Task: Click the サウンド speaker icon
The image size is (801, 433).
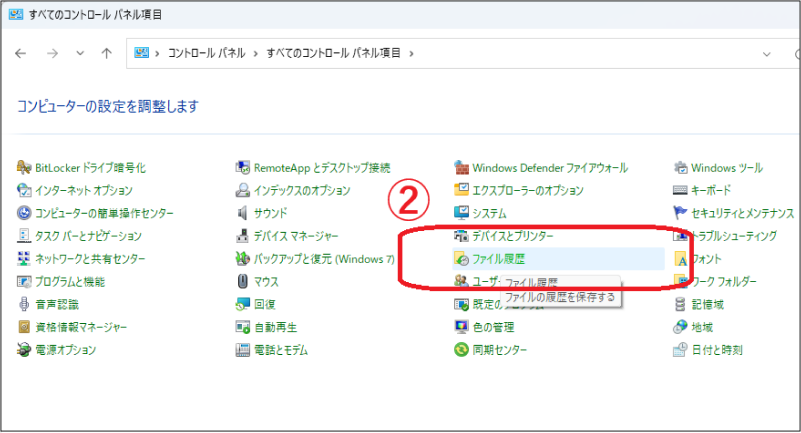Action: (x=243, y=213)
